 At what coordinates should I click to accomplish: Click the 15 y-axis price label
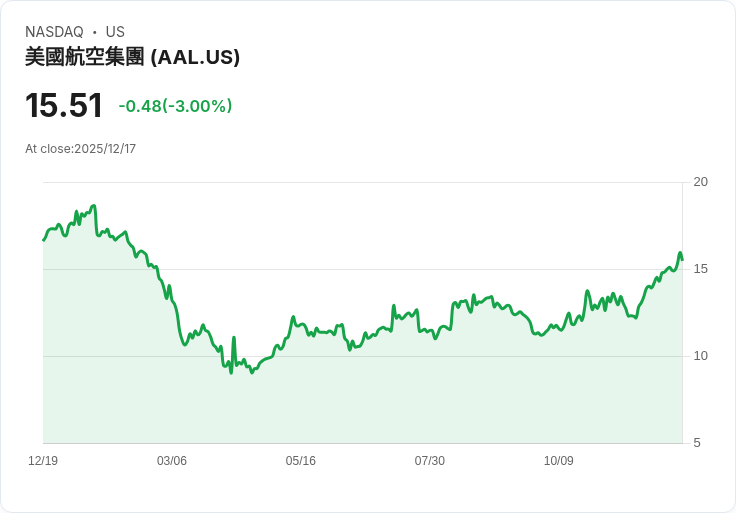point(700,269)
